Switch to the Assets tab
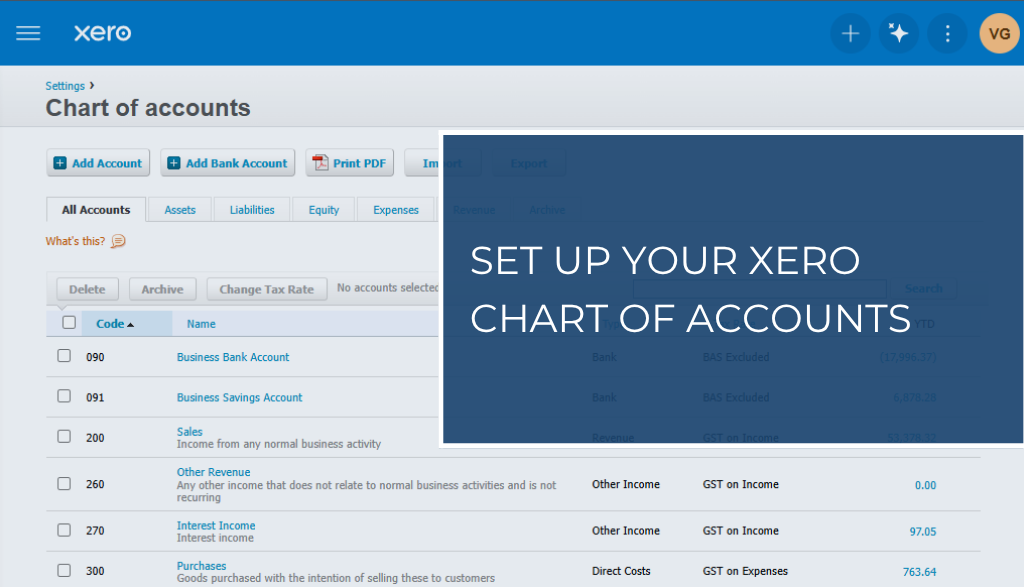 click(x=179, y=209)
